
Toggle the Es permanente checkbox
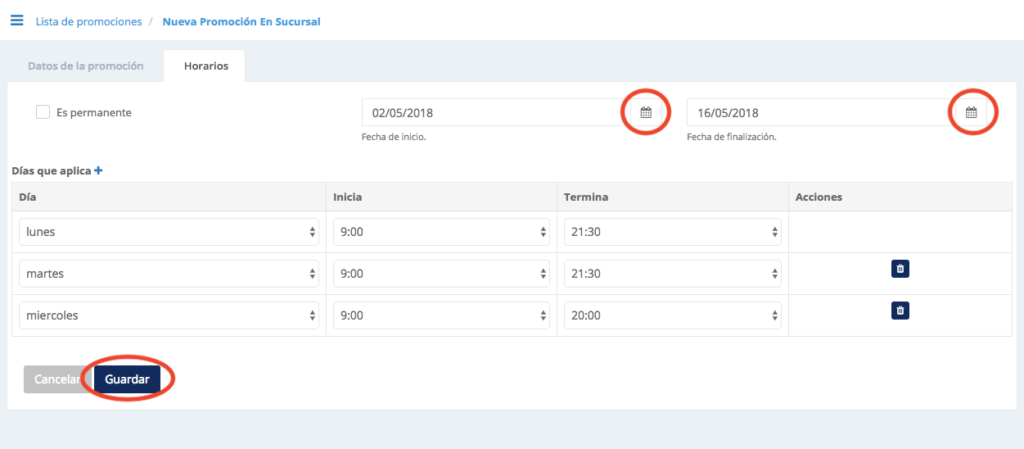coord(43,112)
